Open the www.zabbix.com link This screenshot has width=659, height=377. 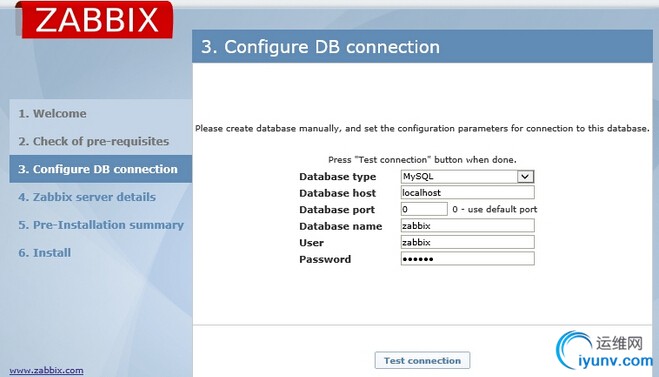pyautogui.click(x=46, y=371)
